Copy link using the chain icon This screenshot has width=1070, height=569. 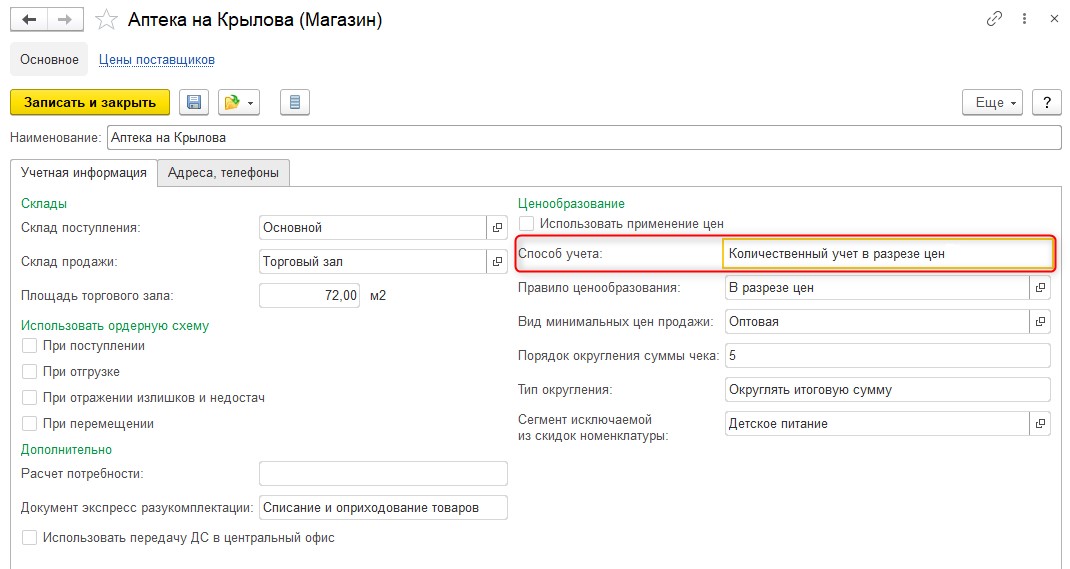[994, 19]
